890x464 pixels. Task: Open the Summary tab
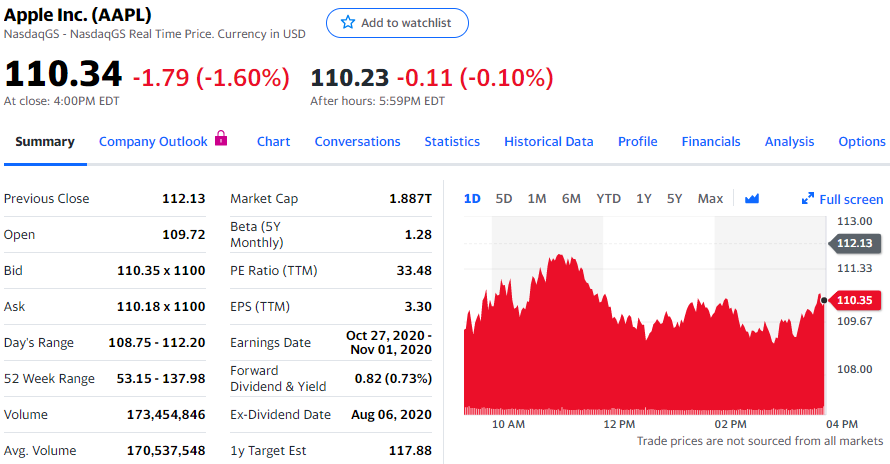click(45, 141)
